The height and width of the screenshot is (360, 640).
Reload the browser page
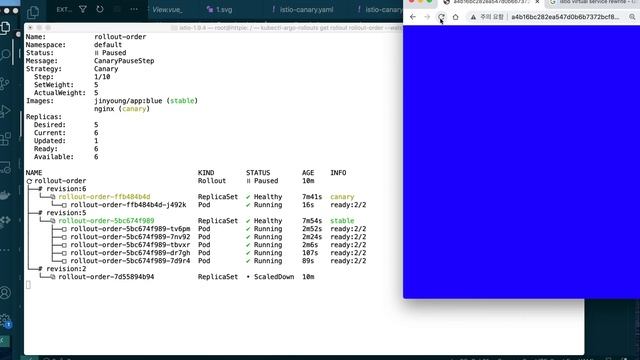pyautogui.click(x=441, y=17)
